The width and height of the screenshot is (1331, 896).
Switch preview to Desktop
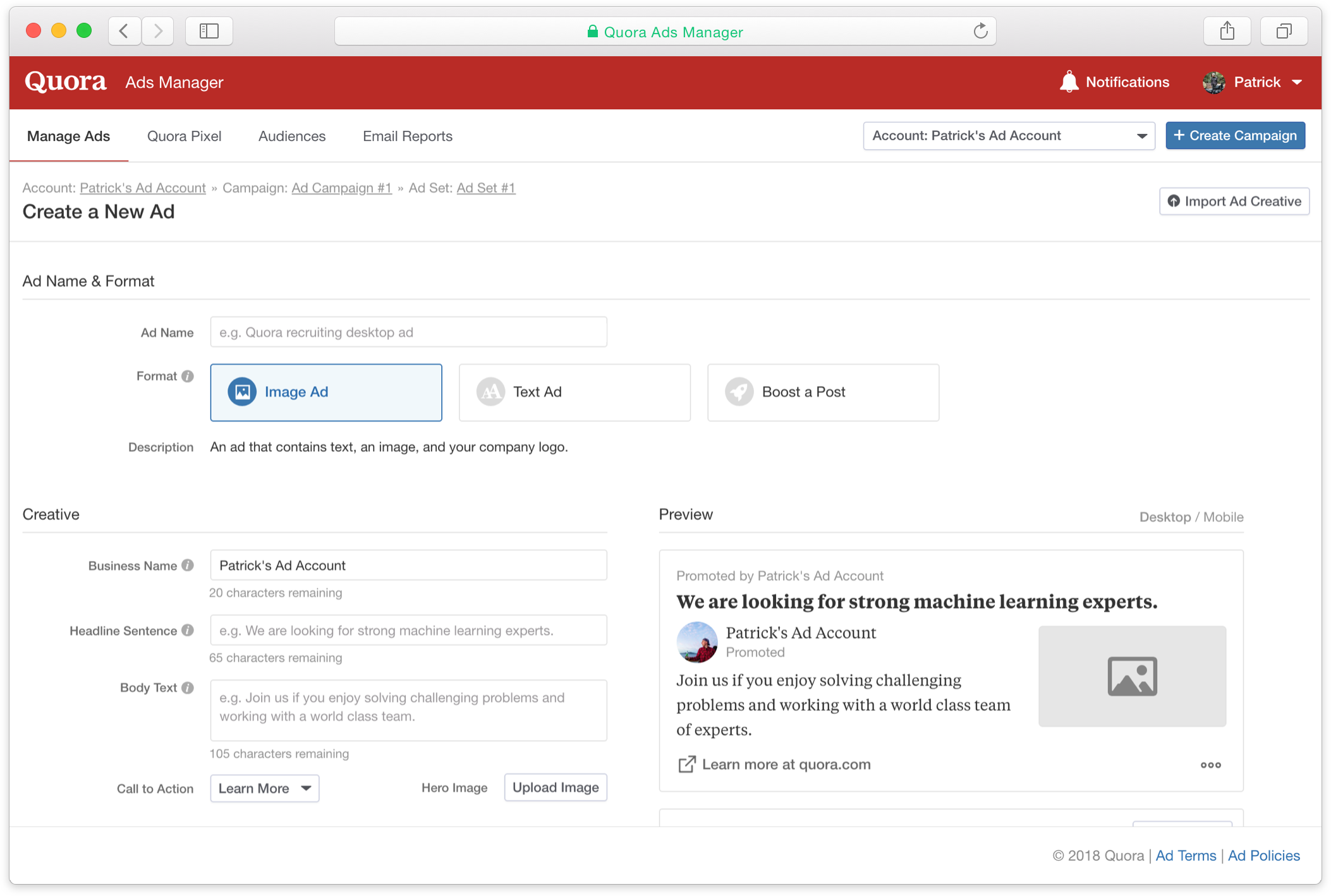point(1165,517)
